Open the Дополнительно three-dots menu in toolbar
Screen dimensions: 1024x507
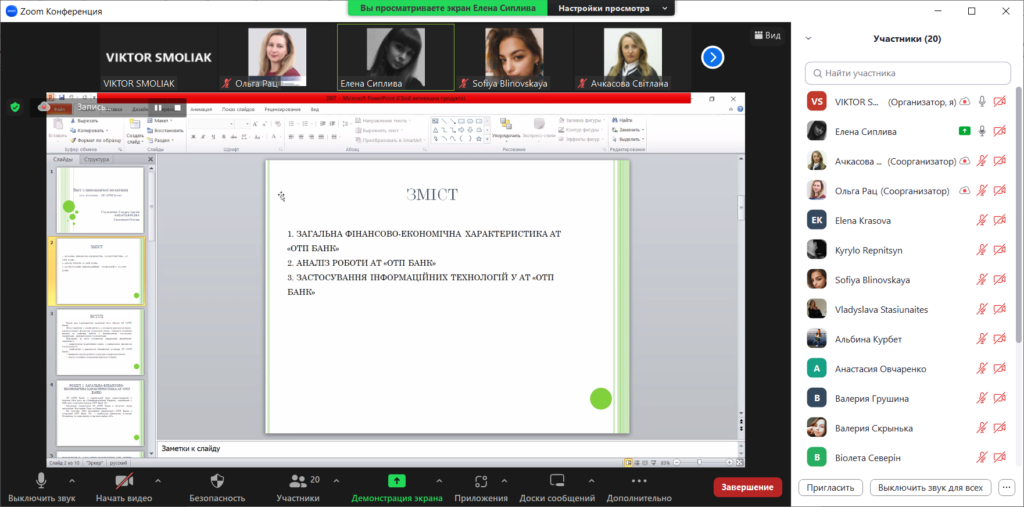(639, 482)
